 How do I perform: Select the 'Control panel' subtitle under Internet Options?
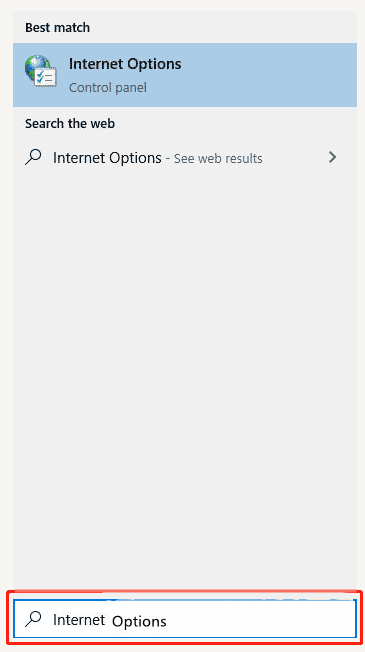pyautogui.click(x=108, y=88)
